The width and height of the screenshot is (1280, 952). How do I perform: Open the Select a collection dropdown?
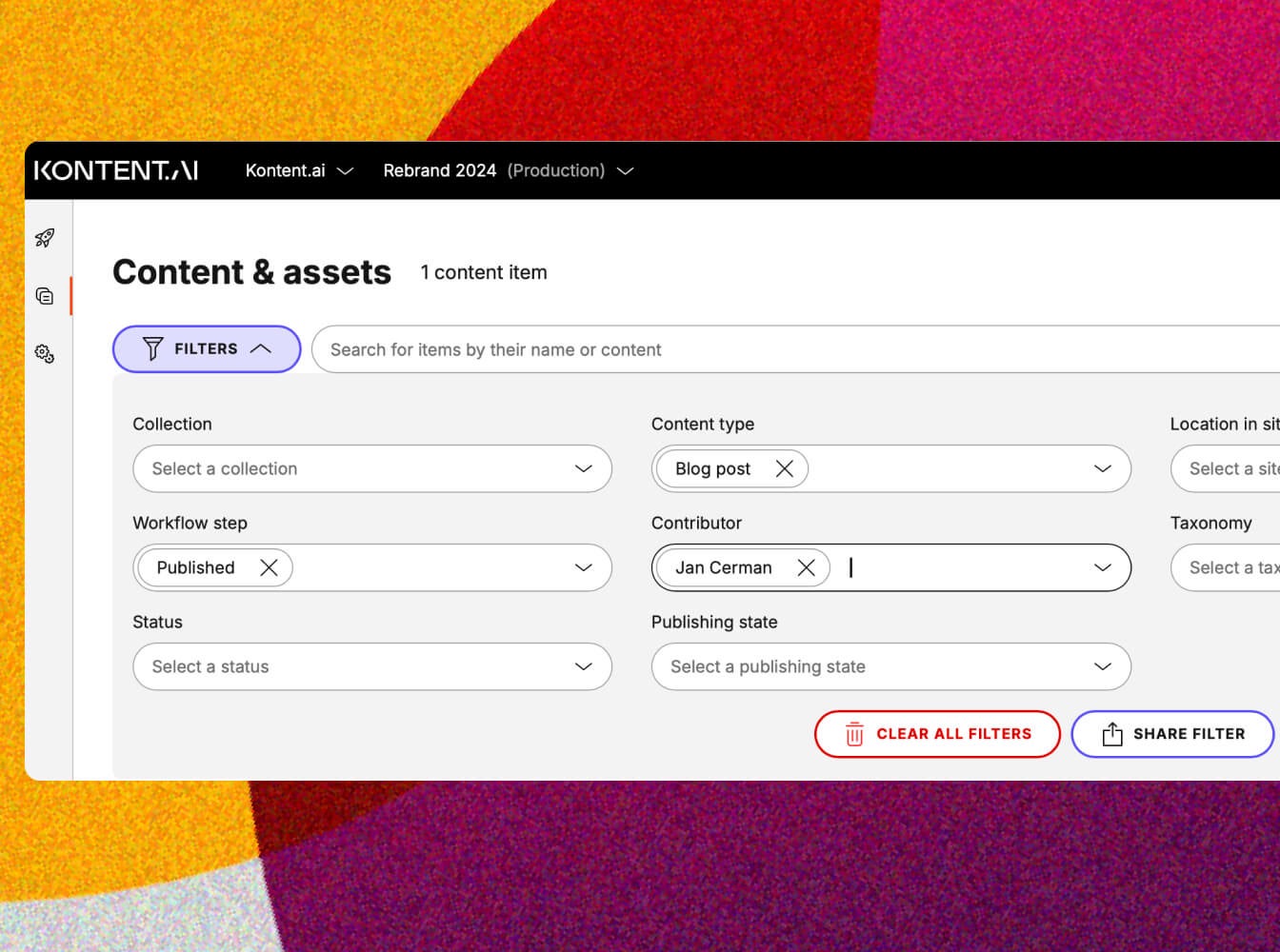(371, 468)
